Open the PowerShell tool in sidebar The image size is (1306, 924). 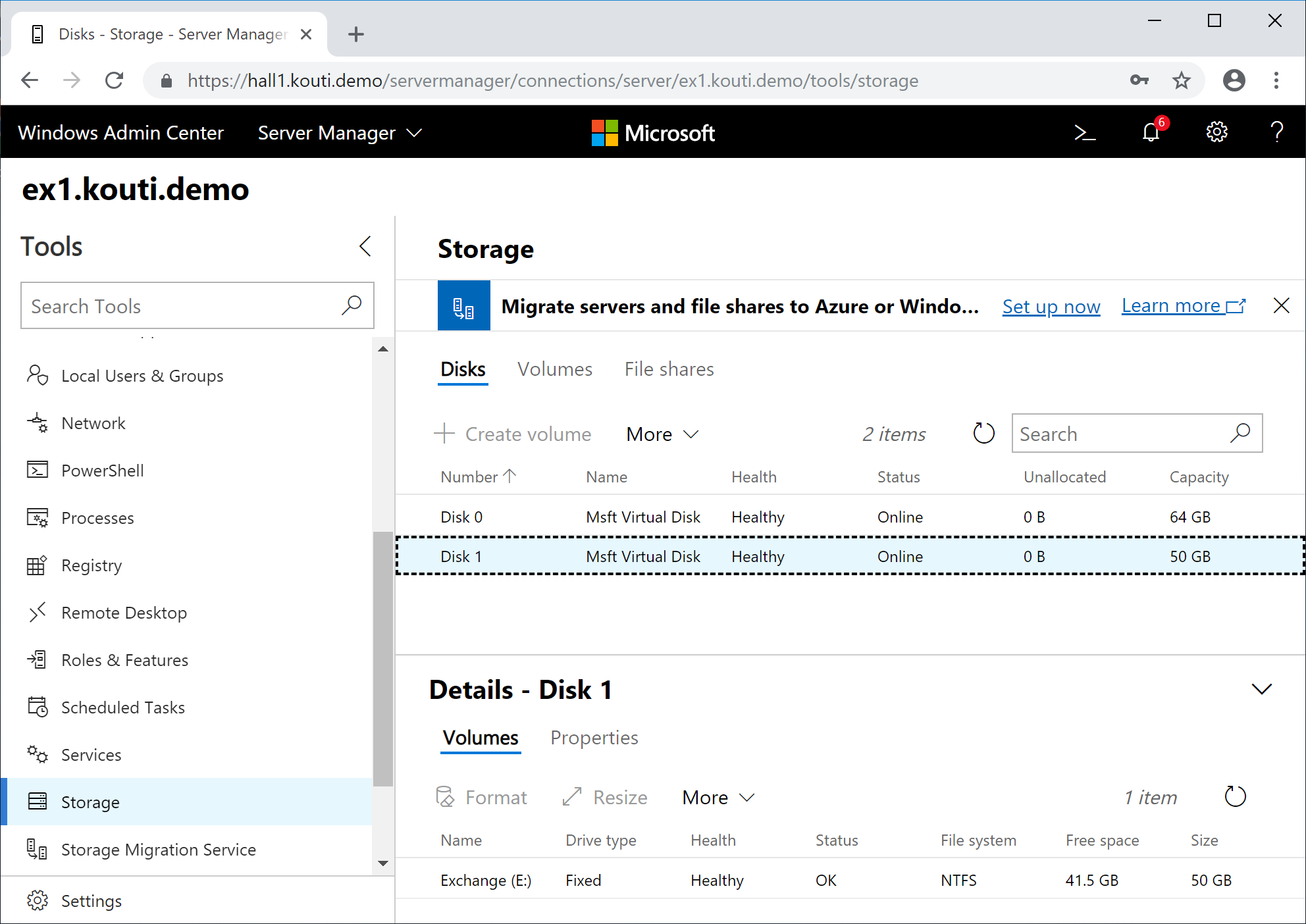coord(102,471)
